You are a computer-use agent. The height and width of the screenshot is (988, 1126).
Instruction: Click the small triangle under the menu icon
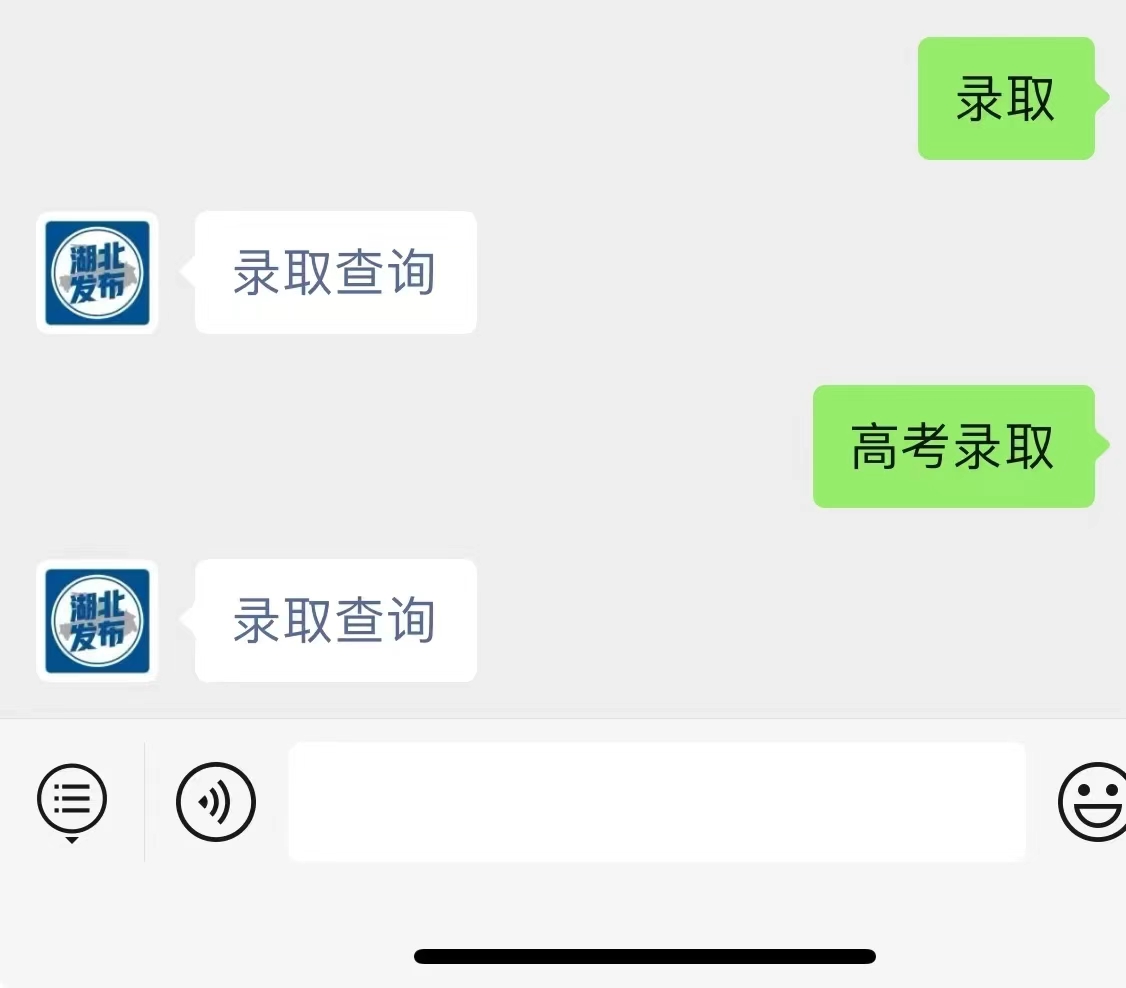(x=72, y=840)
